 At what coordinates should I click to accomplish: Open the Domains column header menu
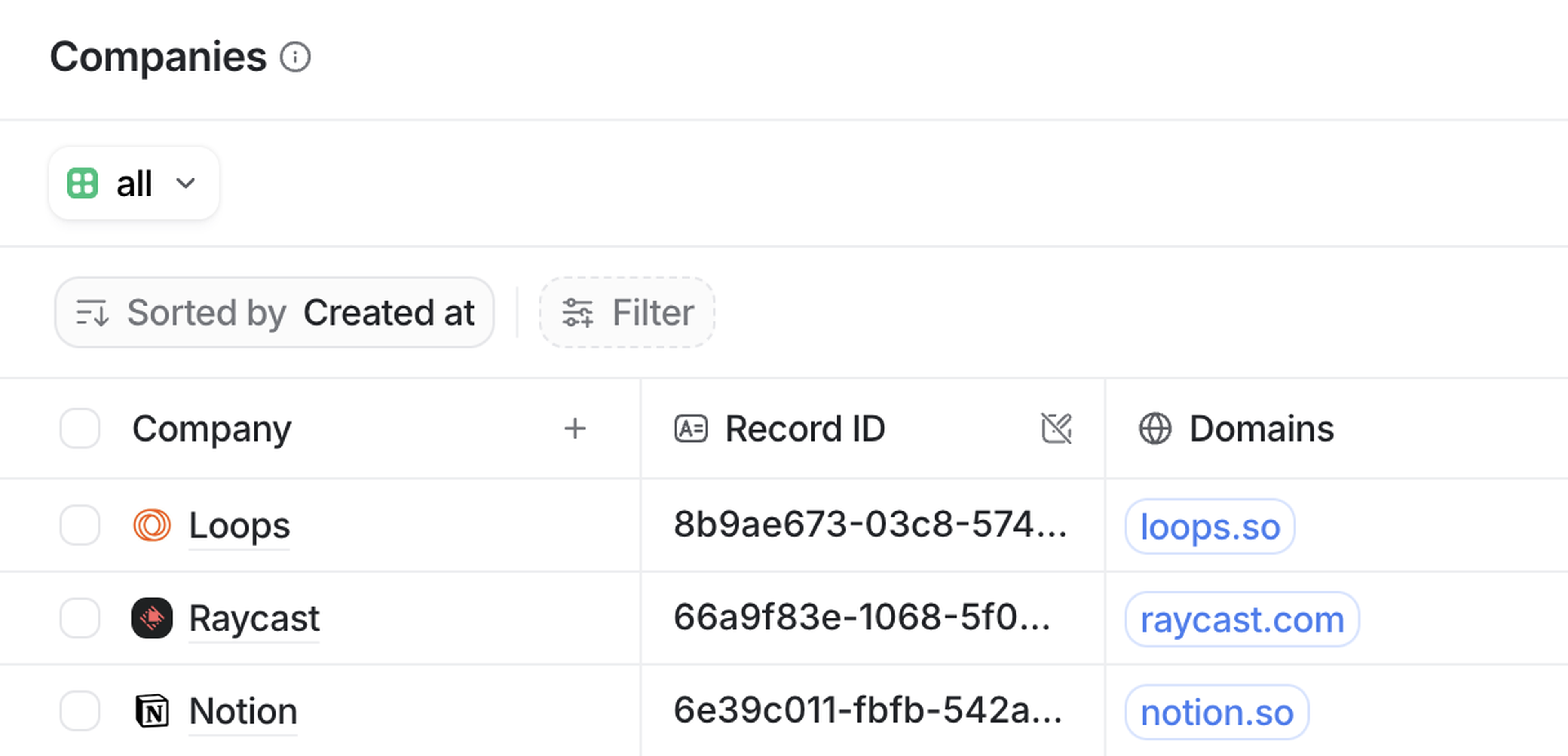point(1261,428)
